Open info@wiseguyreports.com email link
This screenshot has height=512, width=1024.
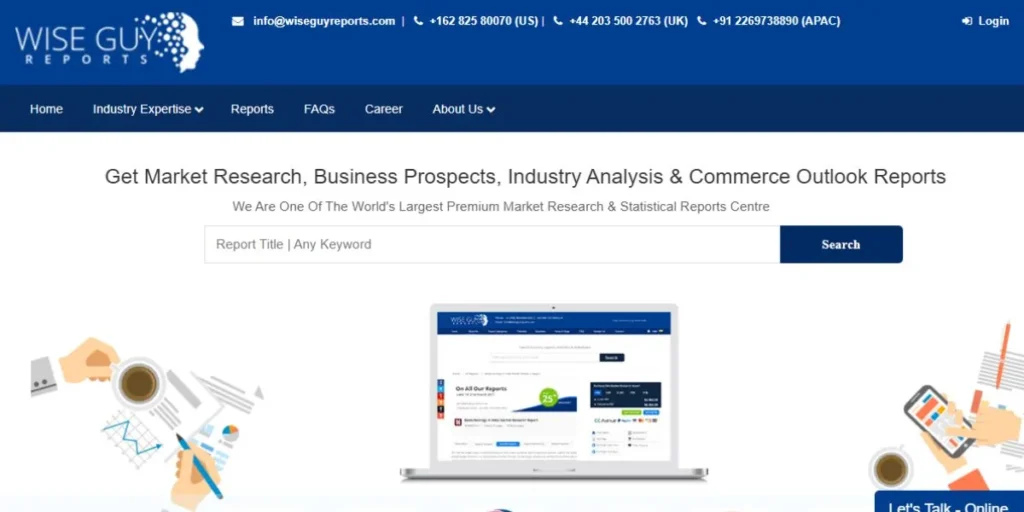coord(324,21)
